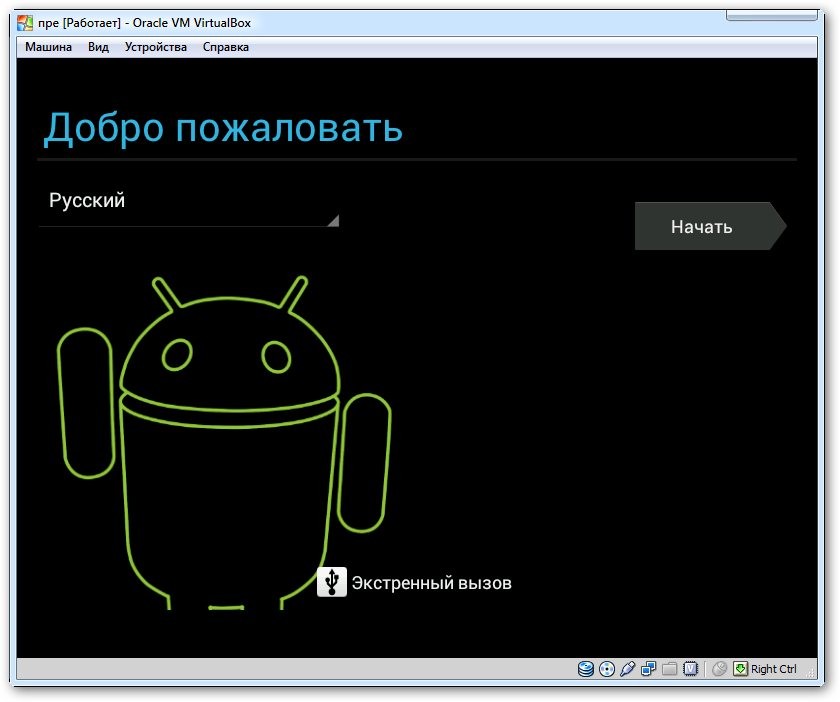Click the Начать button

coord(710,226)
